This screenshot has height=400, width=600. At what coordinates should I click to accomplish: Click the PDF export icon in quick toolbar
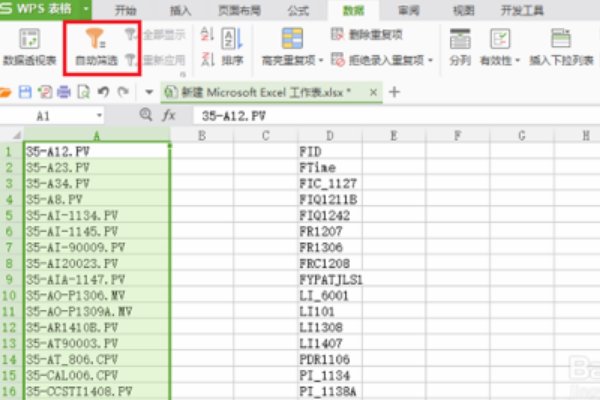[45, 92]
